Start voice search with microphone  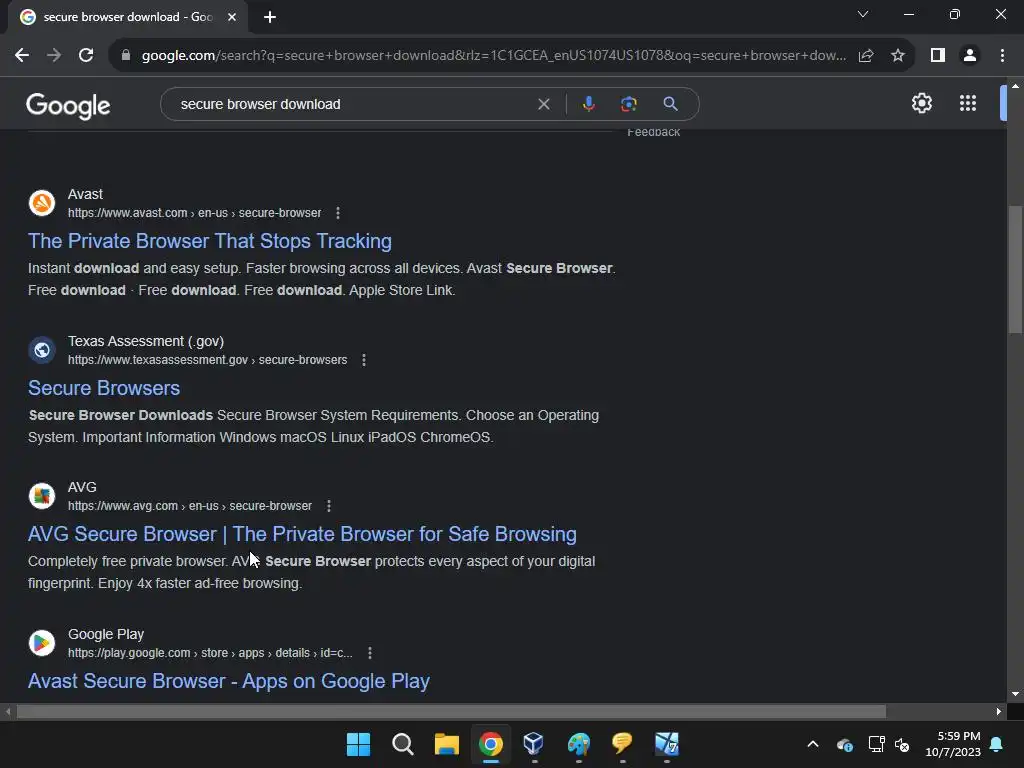pyautogui.click(x=588, y=104)
